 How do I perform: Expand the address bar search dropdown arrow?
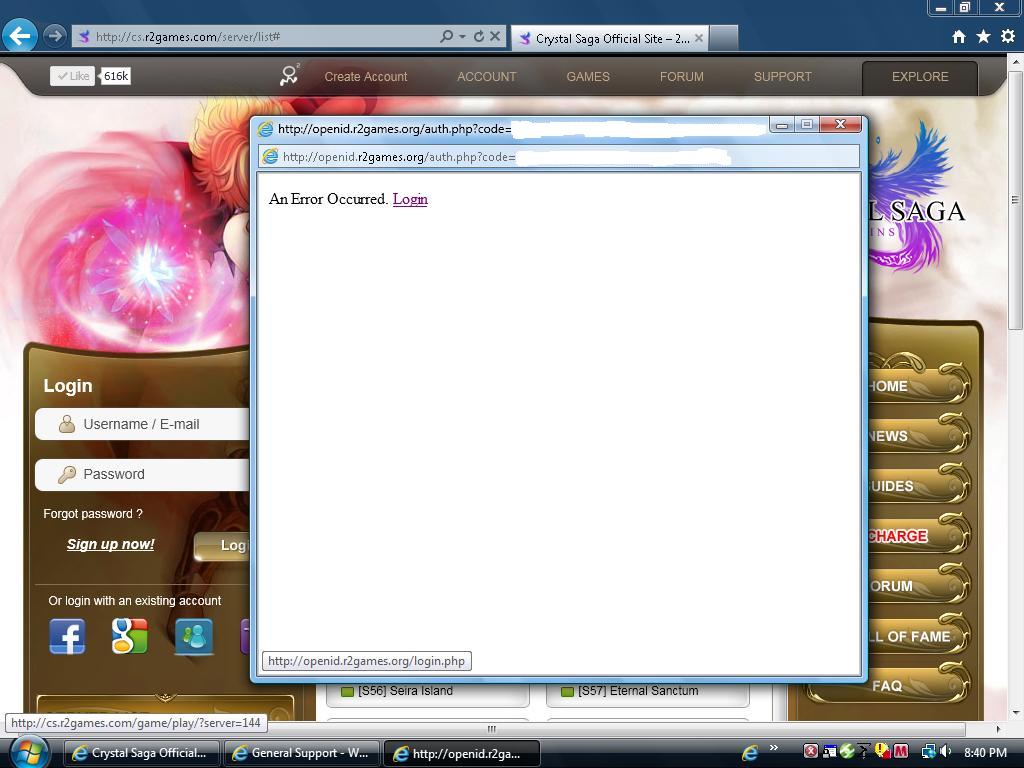point(462,37)
